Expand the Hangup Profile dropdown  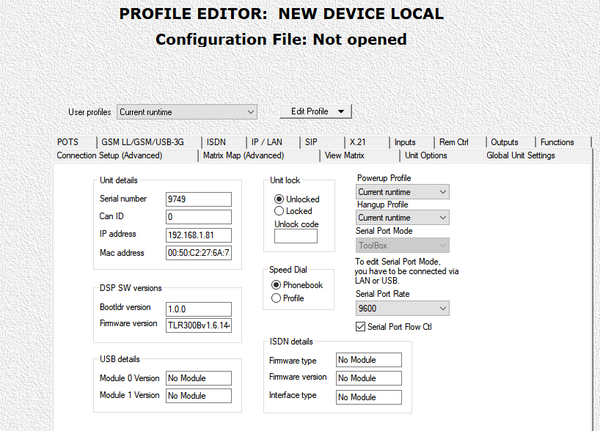click(x=402, y=217)
